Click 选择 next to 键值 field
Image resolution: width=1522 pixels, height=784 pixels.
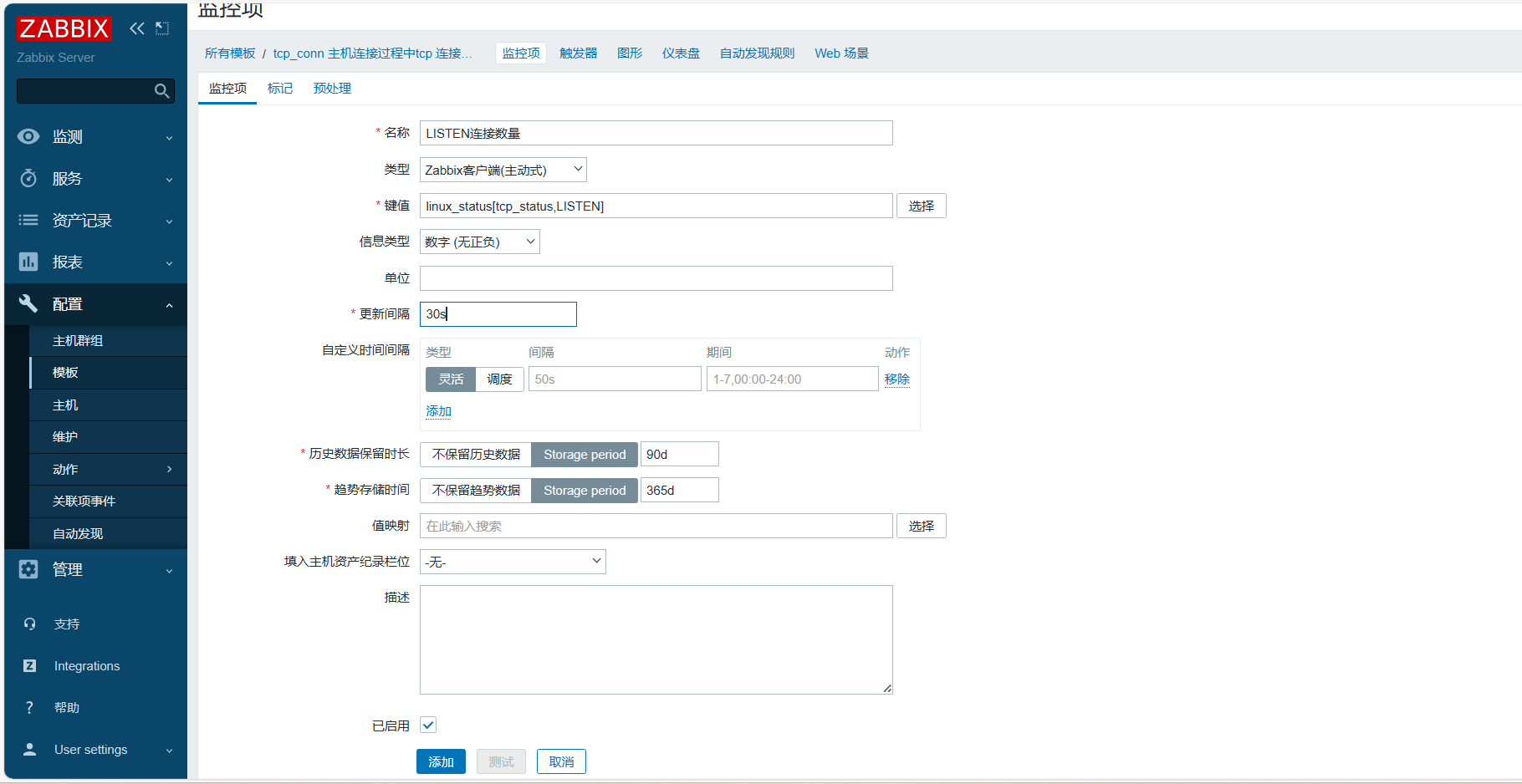coord(922,206)
